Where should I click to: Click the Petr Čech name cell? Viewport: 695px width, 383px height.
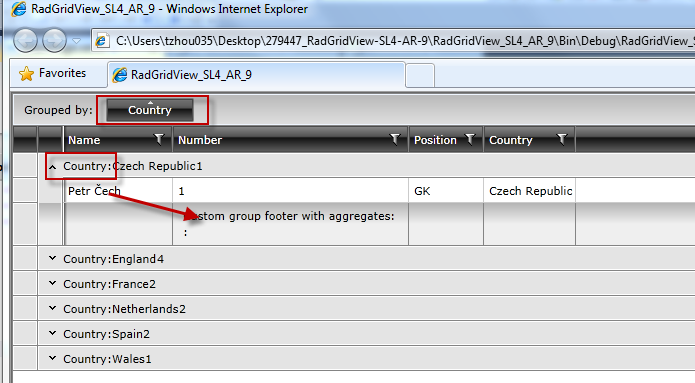118,191
